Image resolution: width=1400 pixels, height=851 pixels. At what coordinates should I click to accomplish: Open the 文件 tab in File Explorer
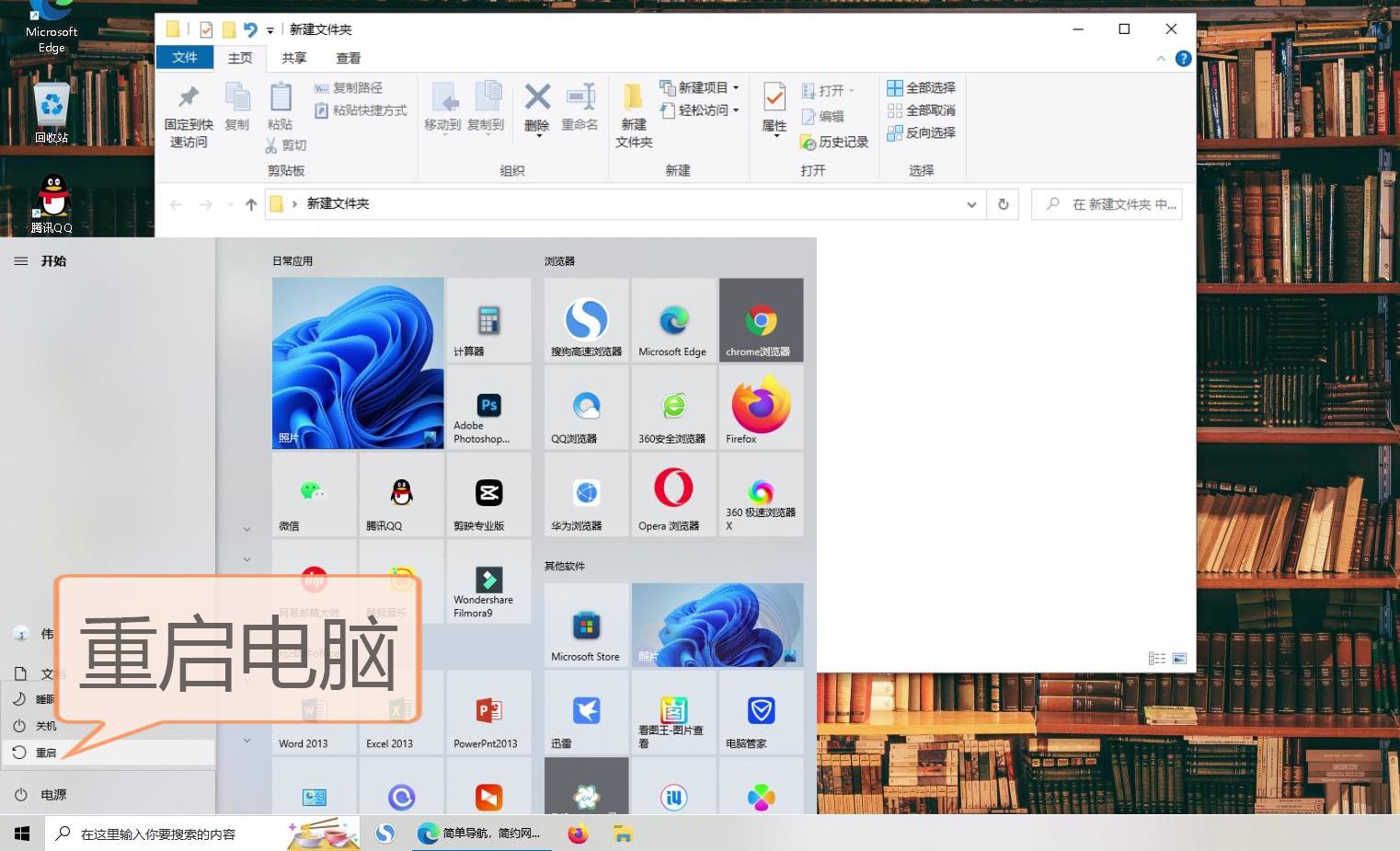[x=185, y=57]
